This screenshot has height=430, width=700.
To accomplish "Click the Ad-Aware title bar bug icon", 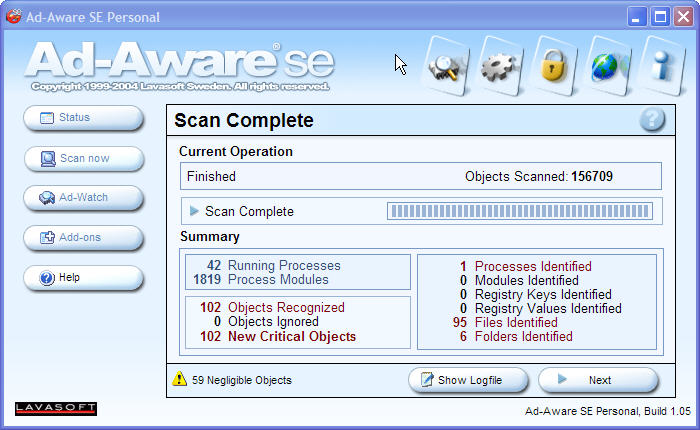I will coord(13,17).
